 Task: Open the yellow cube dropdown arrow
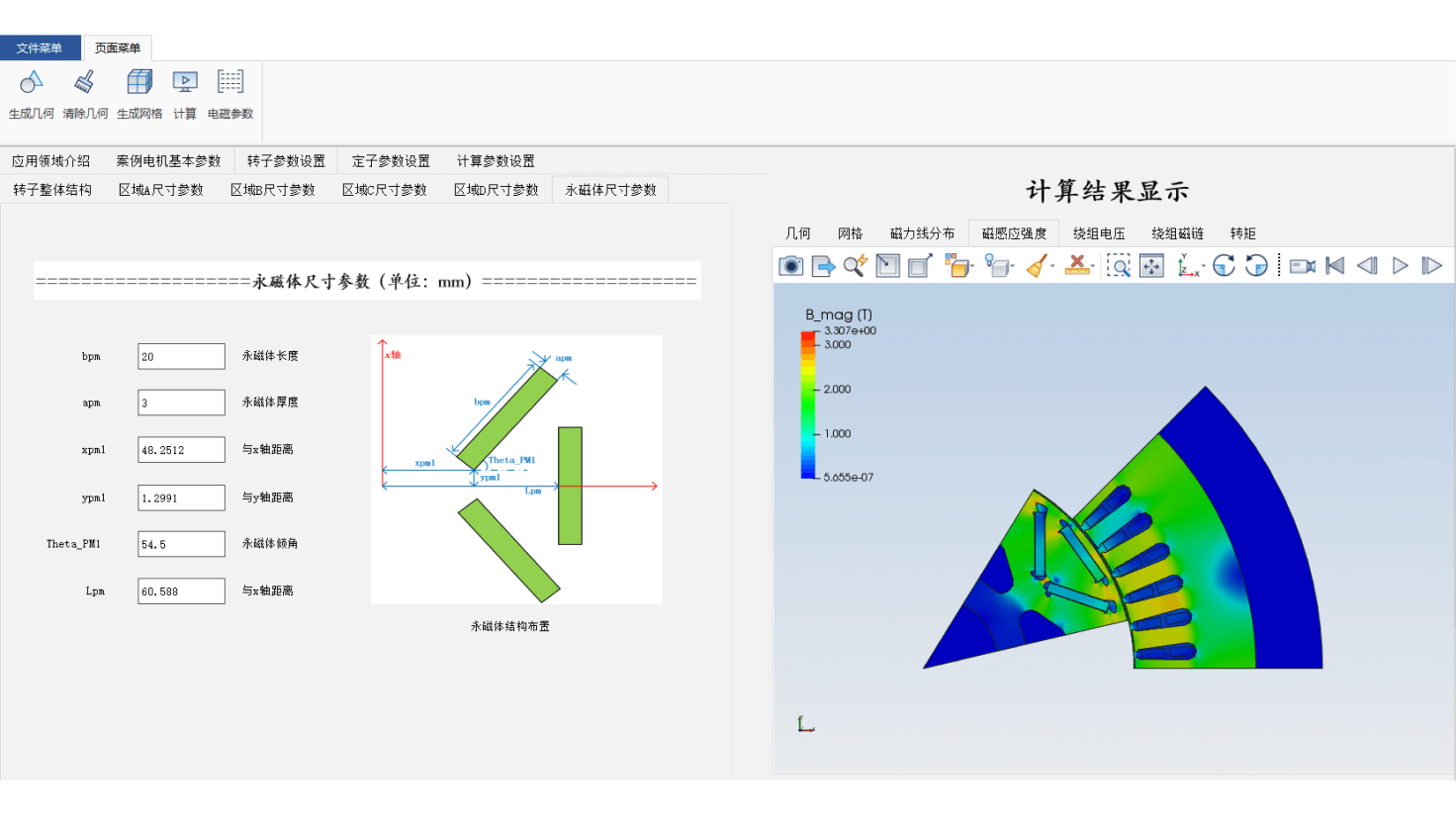tap(972, 266)
